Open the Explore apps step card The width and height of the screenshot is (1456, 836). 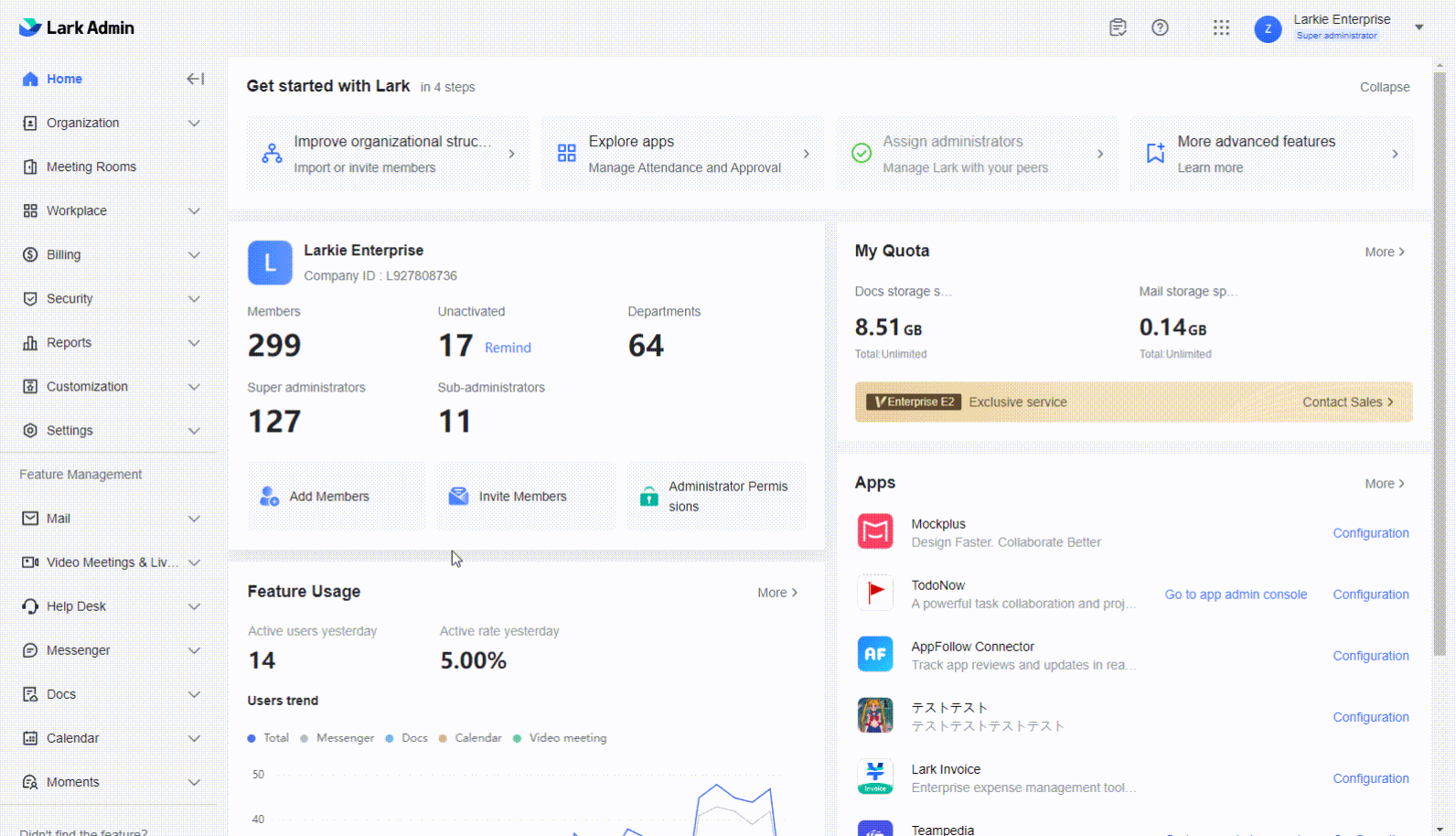tap(682, 153)
